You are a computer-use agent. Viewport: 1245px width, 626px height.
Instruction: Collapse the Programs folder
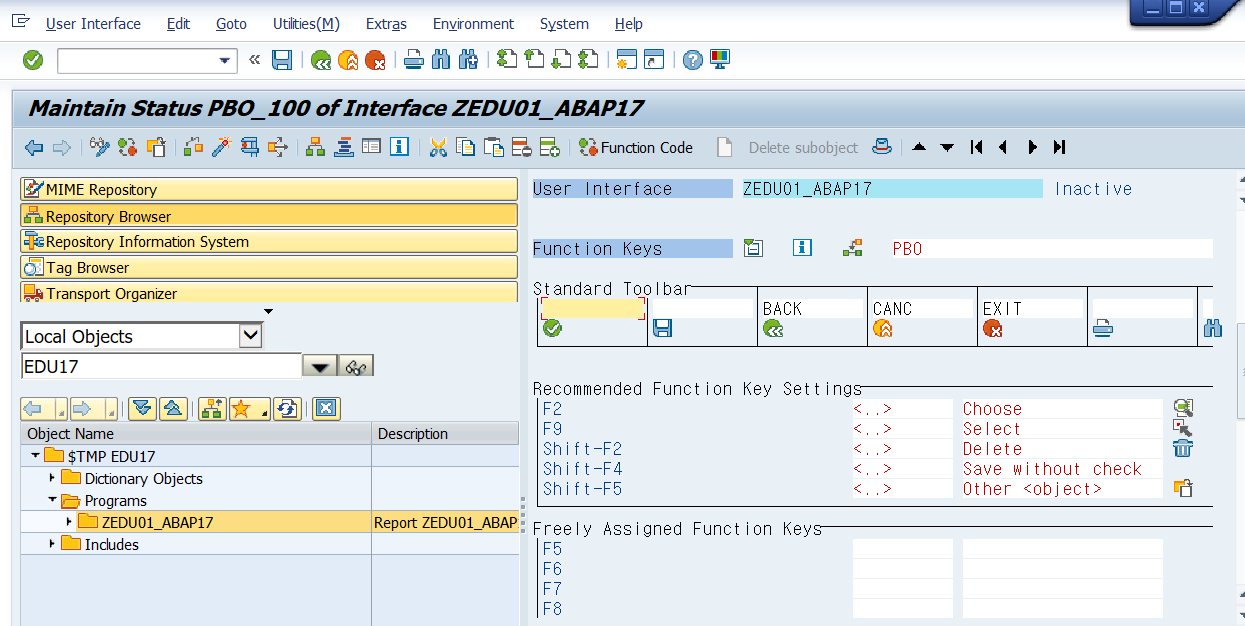click(x=52, y=500)
